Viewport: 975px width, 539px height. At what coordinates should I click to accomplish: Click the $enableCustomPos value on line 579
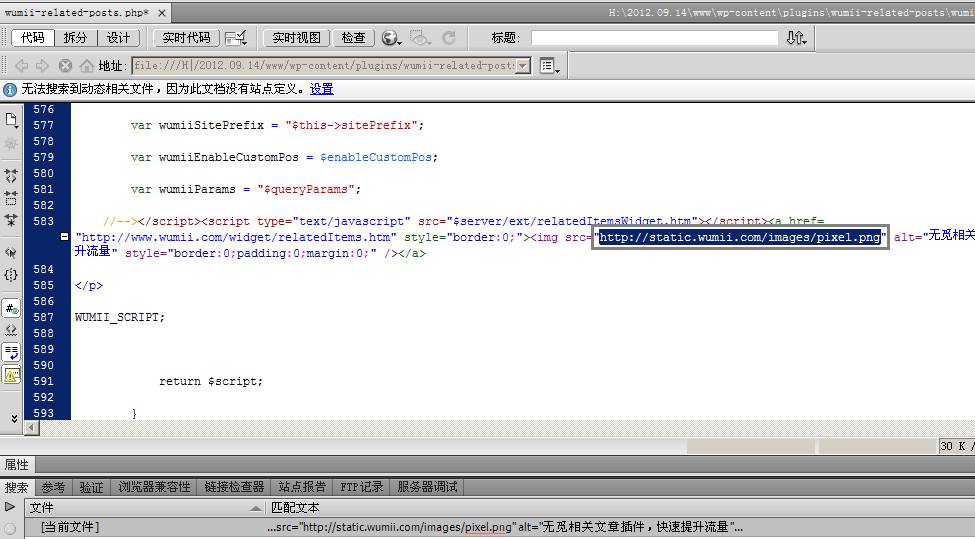(x=376, y=157)
